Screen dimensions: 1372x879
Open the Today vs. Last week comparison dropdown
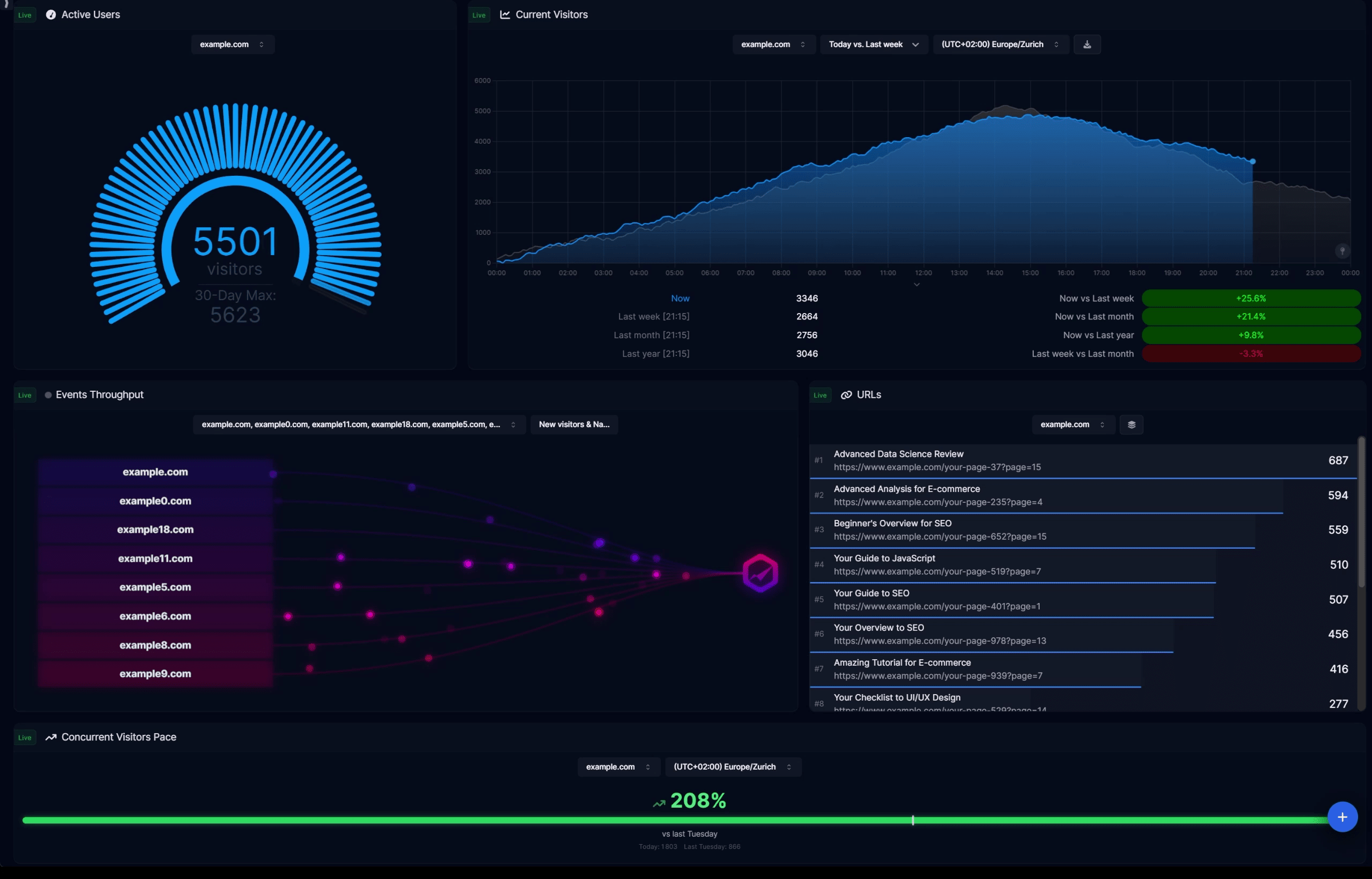[x=873, y=44]
